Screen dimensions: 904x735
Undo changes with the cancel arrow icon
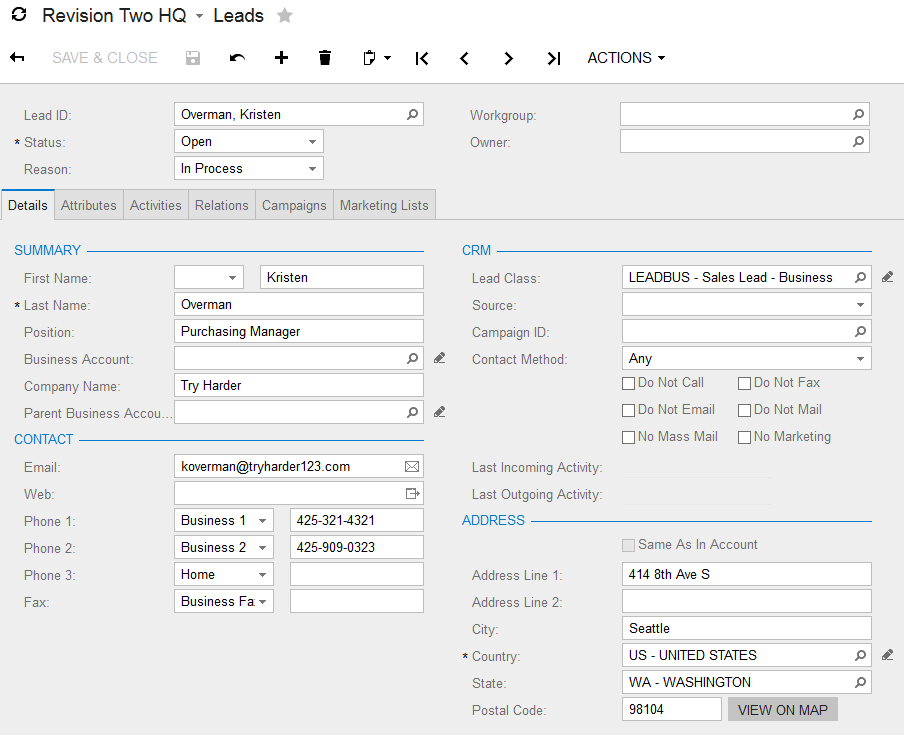click(x=237, y=58)
